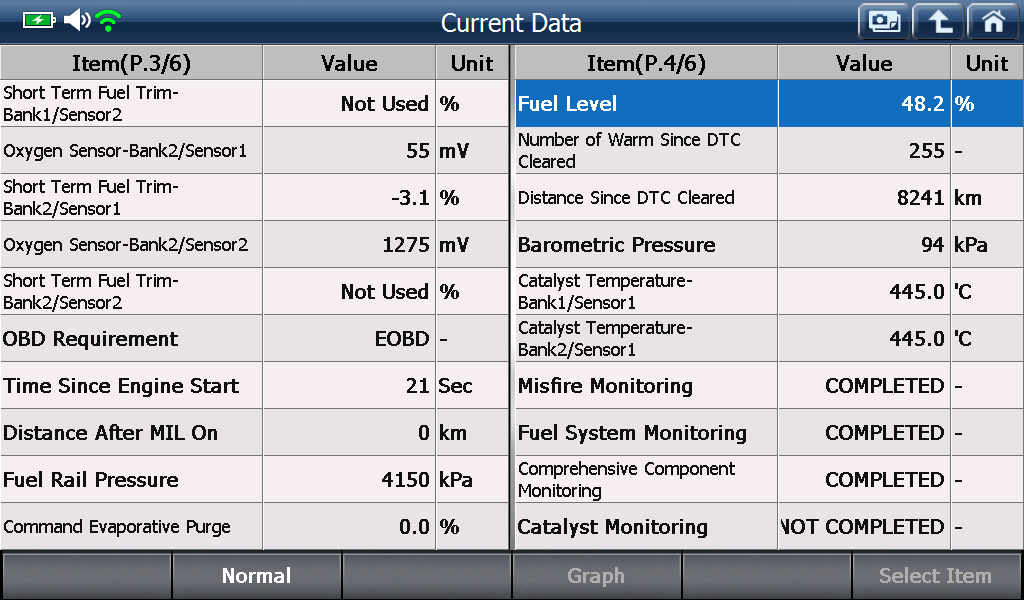Select the Misfire Monitoring row

click(x=769, y=386)
